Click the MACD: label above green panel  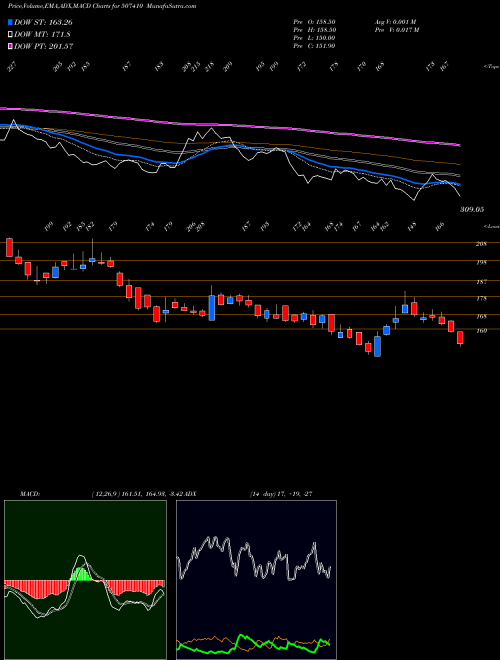click(30, 494)
